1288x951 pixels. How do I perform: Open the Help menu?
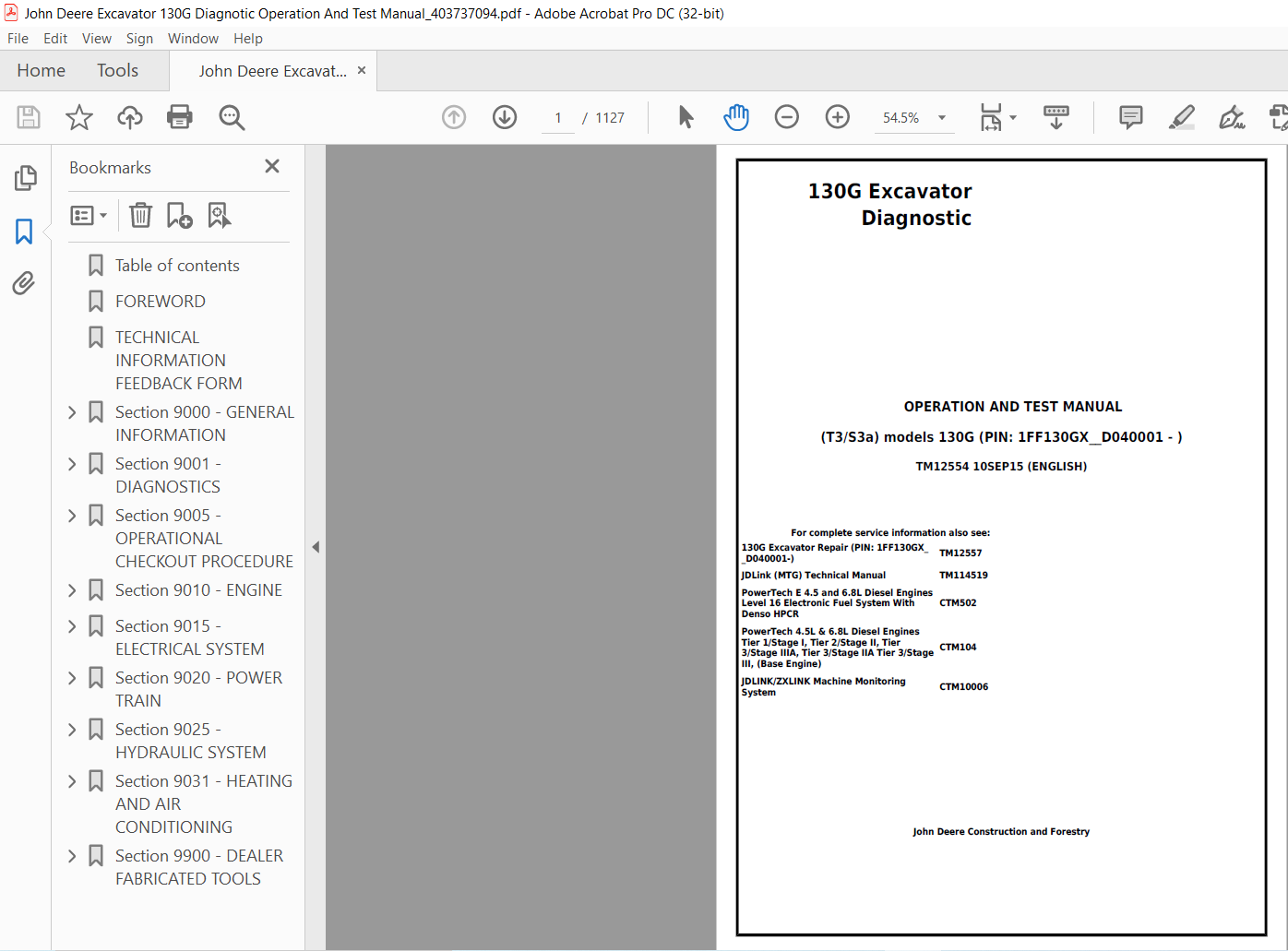248,39
